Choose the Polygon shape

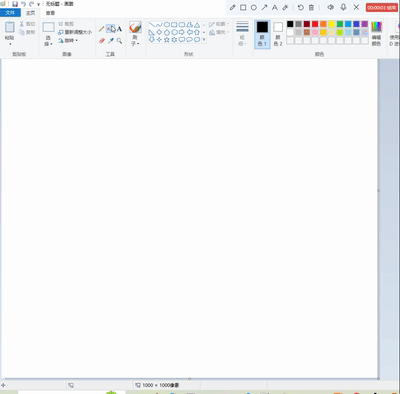coord(189,25)
